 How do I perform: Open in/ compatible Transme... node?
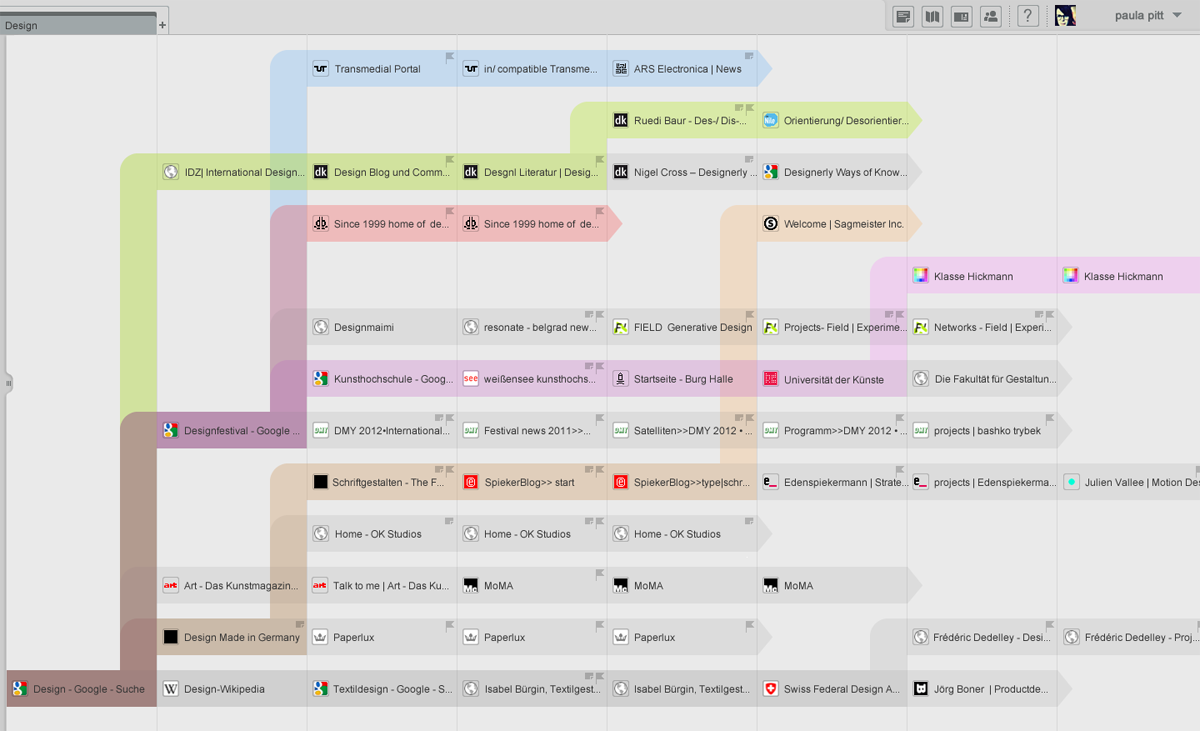point(532,69)
